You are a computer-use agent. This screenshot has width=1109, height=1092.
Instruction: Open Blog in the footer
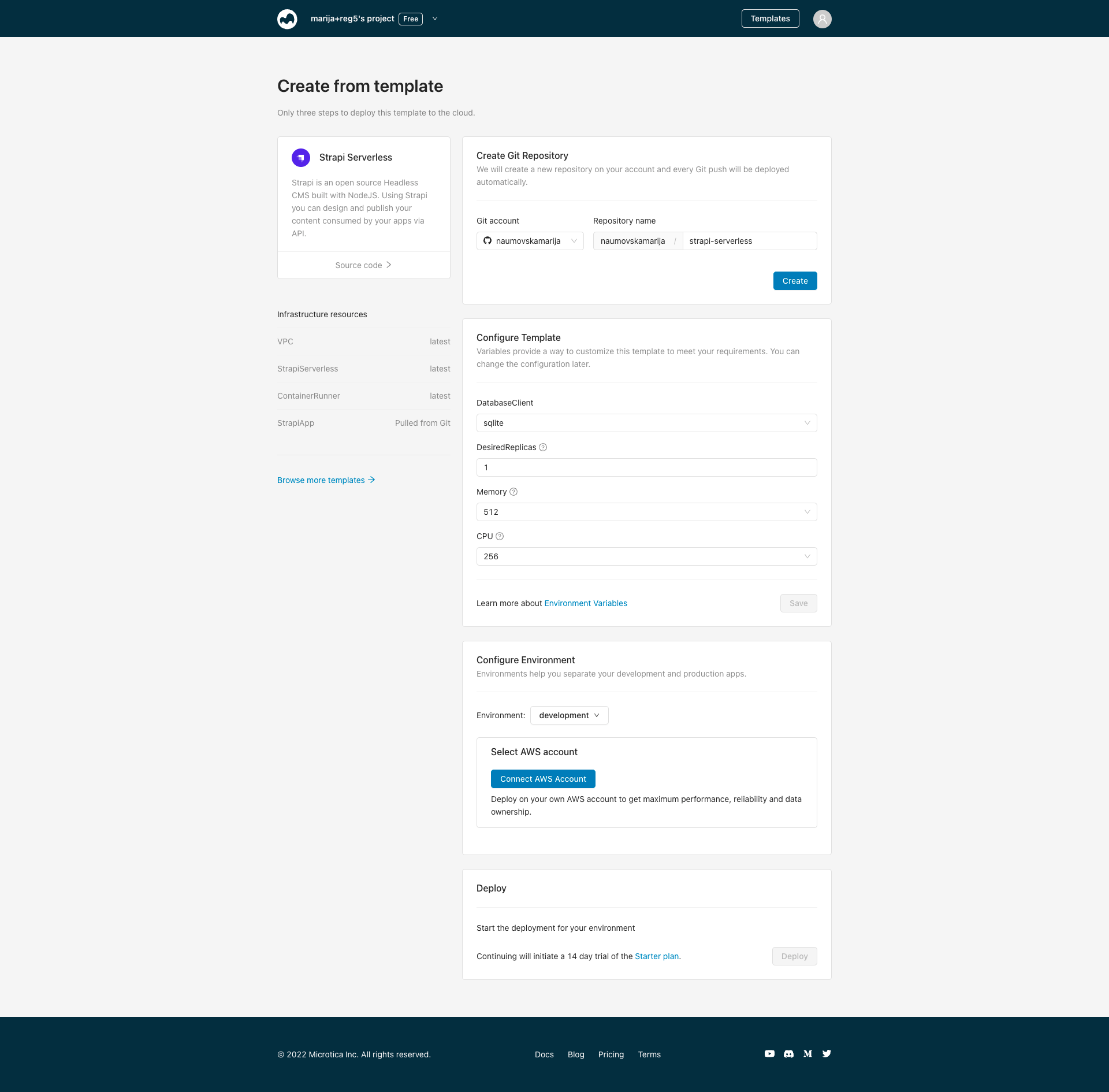(x=576, y=1054)
